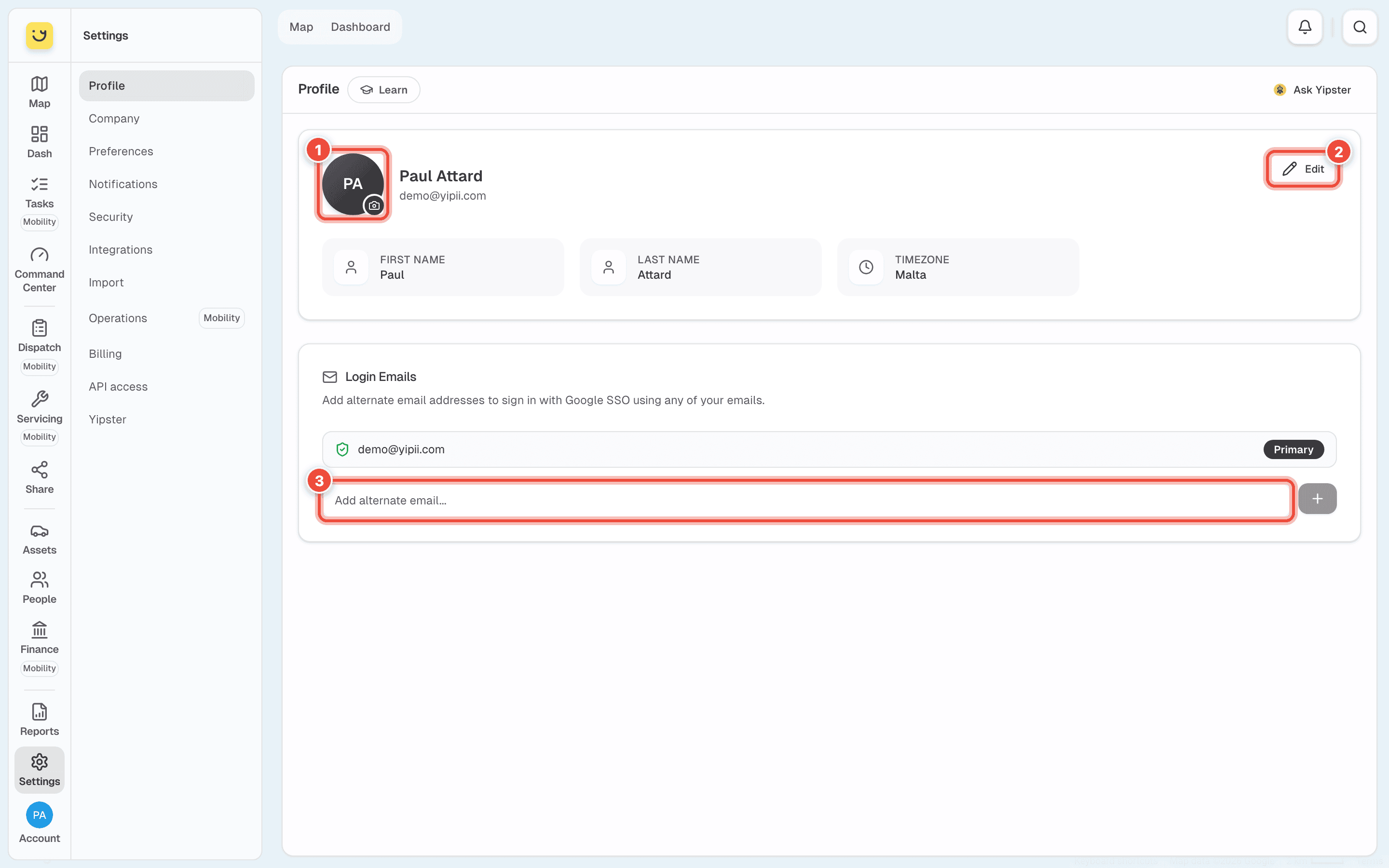Open Company settings
This screenshot has height=868, width=1389.
(x=166, y=118)
